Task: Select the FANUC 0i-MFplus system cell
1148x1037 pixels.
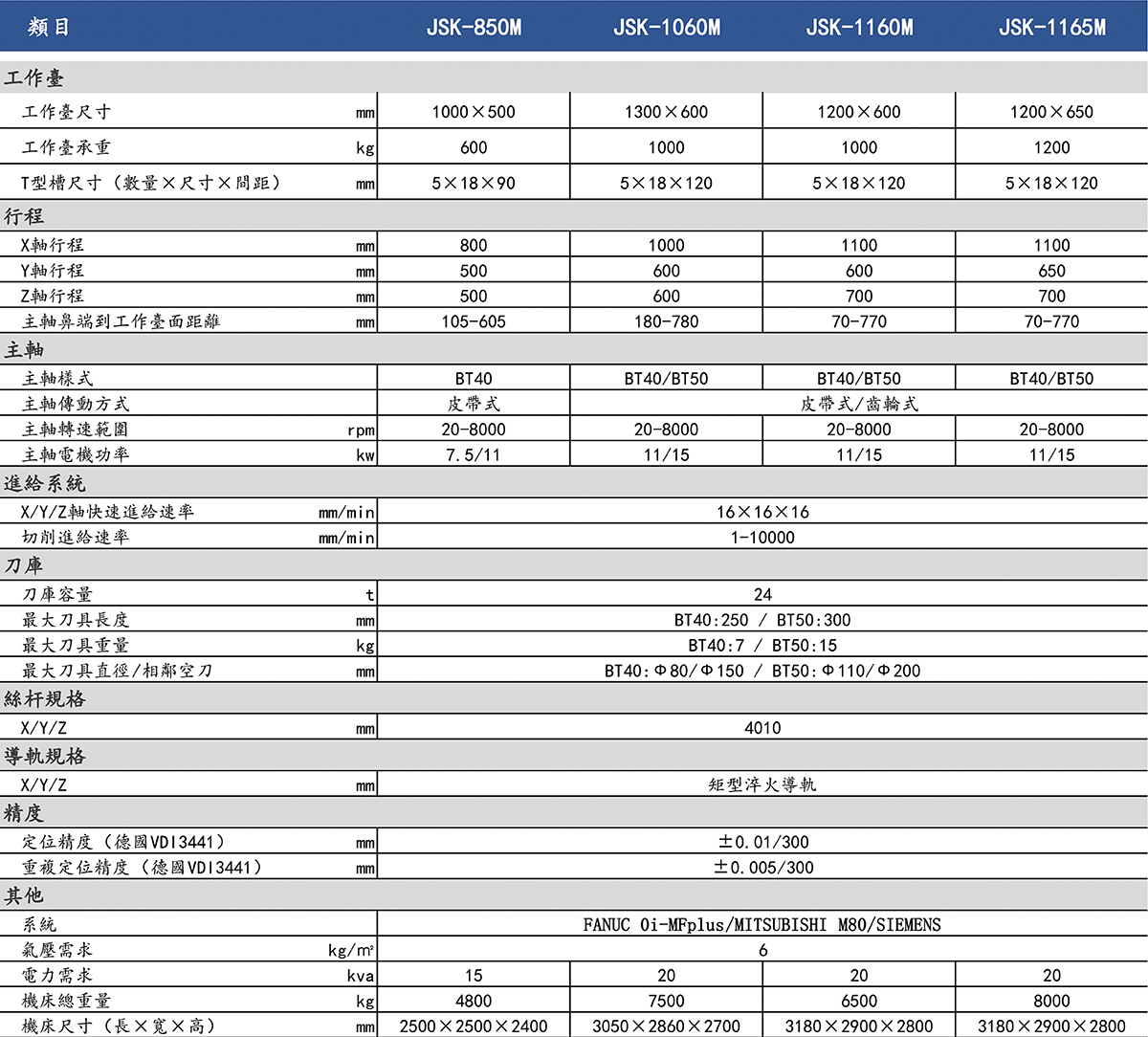Action: (x=762, y=925)
